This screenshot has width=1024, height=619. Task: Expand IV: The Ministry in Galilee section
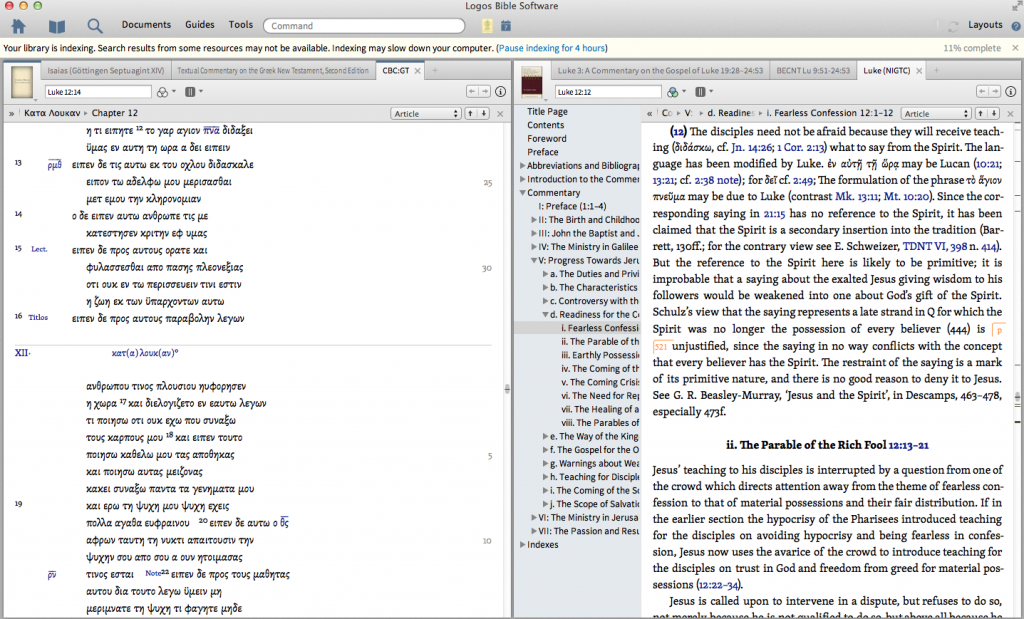[534, 247]
